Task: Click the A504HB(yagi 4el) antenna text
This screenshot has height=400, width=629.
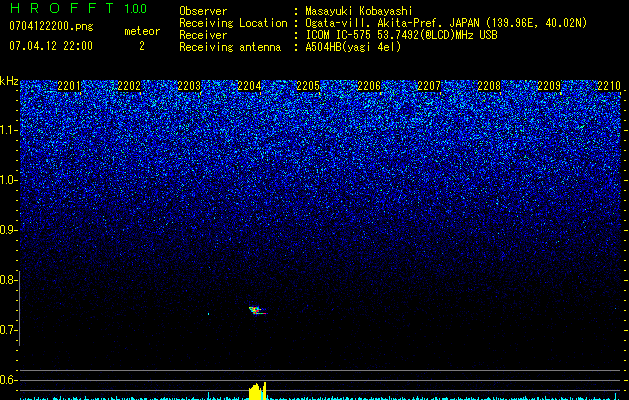Action: pyautogui.click(x=353, y=47)
